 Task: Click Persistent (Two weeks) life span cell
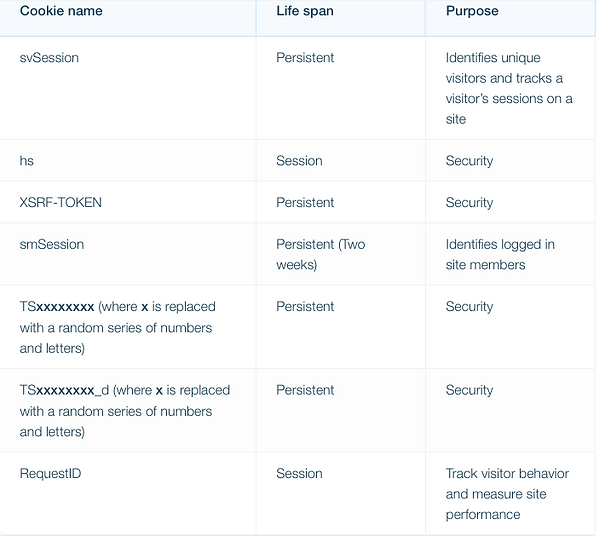click(321, 254)
